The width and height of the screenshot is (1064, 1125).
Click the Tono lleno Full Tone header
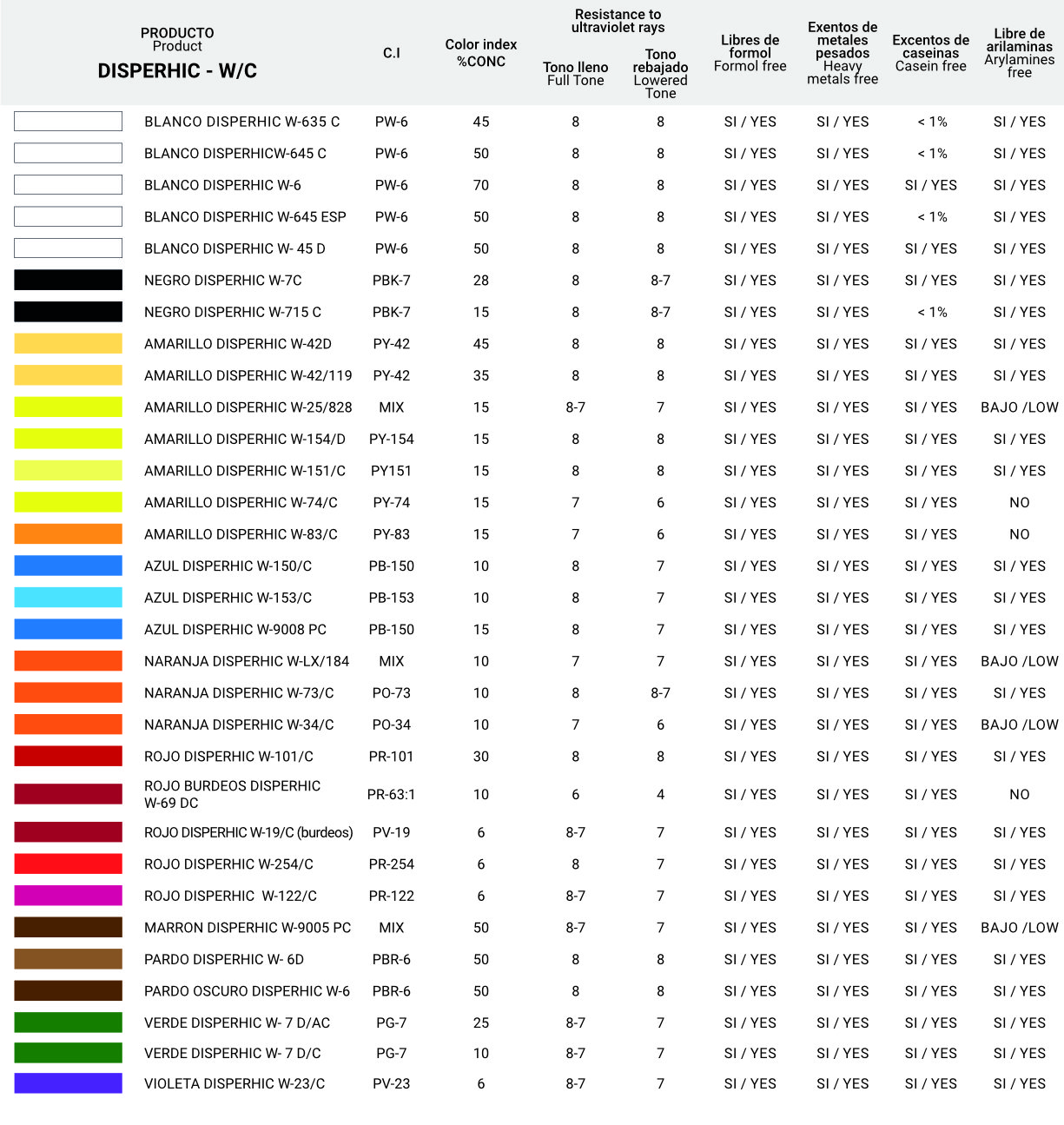[575, 73]
